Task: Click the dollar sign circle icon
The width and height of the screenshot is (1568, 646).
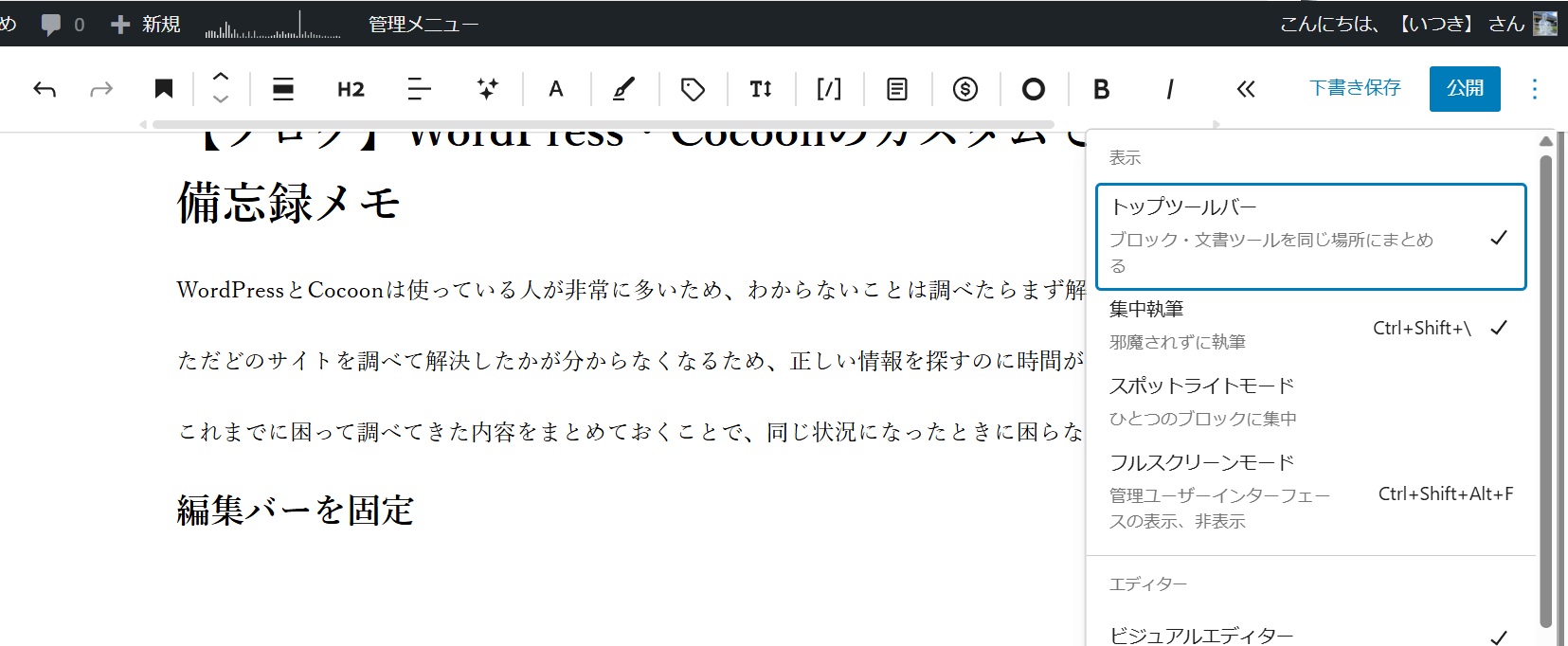Action: click(x=965, y=89)
